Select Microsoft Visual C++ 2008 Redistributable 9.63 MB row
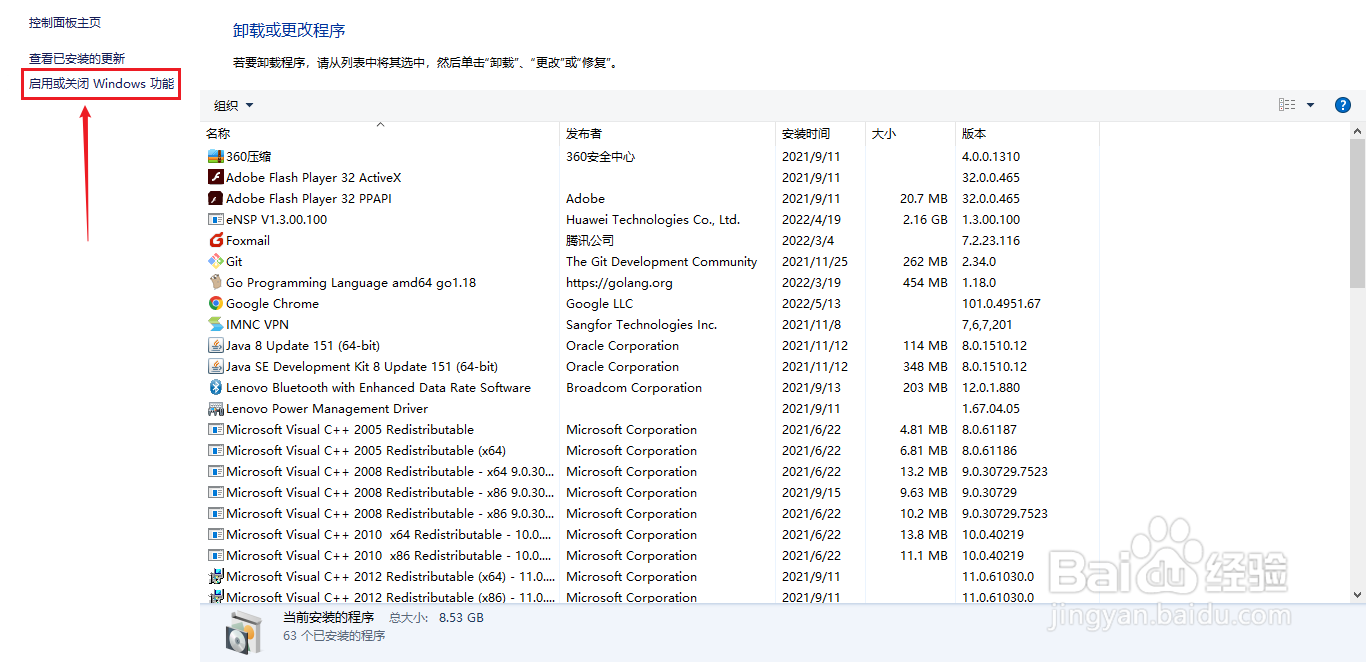 (650, 492)
